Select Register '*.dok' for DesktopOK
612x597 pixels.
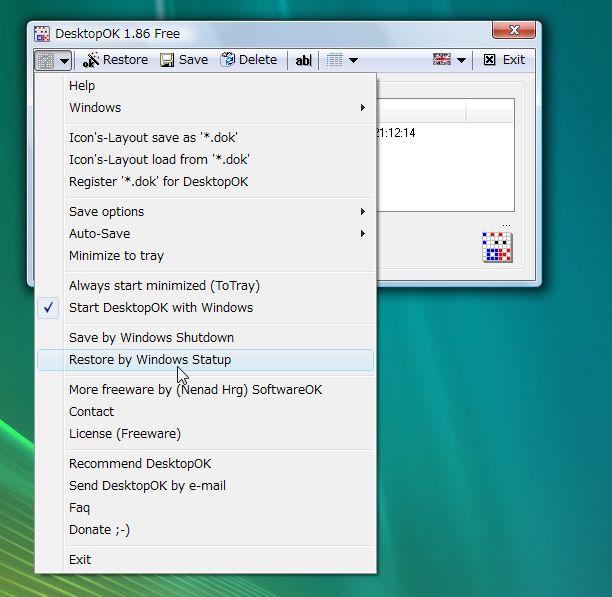[x=205, y=182]
